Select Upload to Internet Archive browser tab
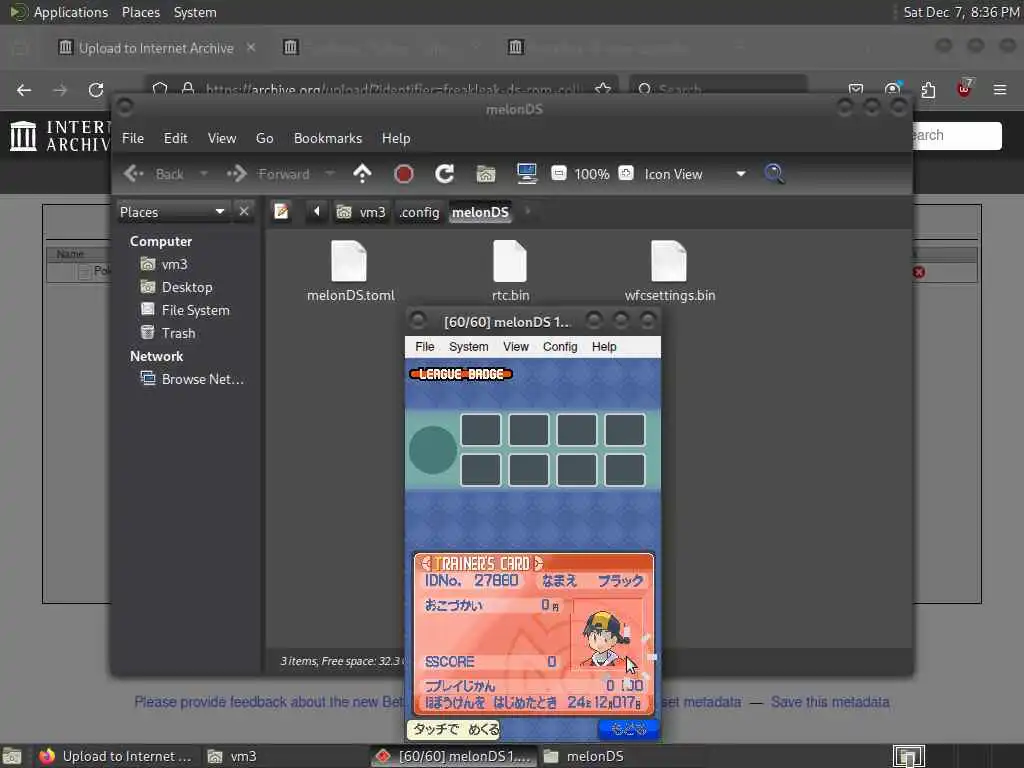 tap(155, 48)
